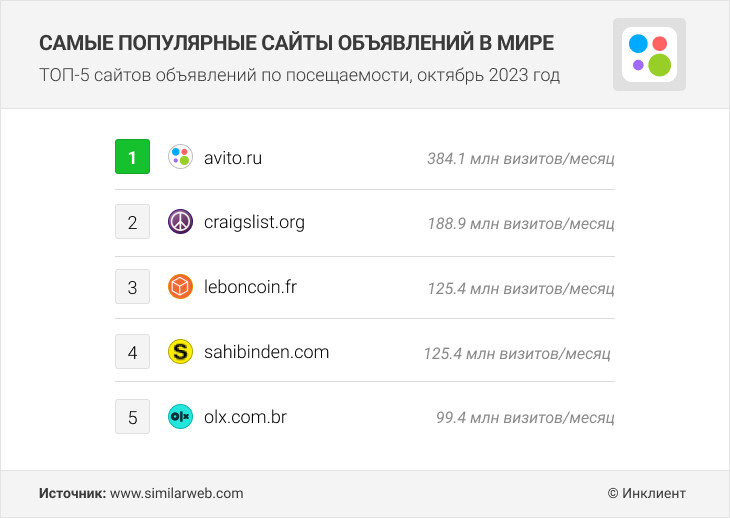Viewport: 730px width, 518px height.
Task: Select the rank 5 number box
Action: click(x=132, y=417)
